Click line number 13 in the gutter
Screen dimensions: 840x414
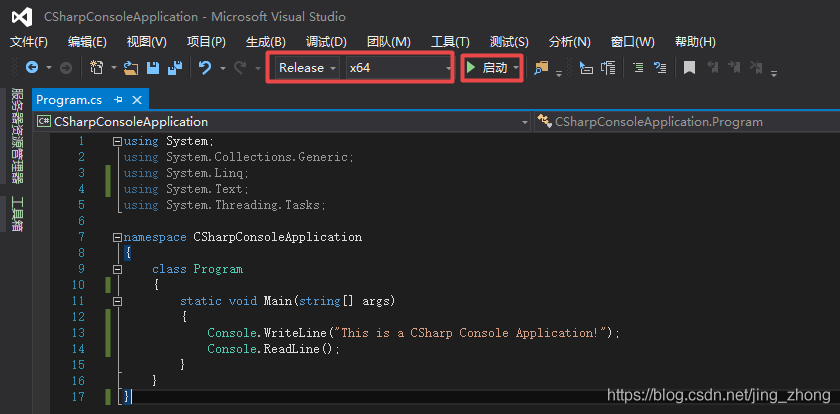pyautogui.click(x=78, y=333)
